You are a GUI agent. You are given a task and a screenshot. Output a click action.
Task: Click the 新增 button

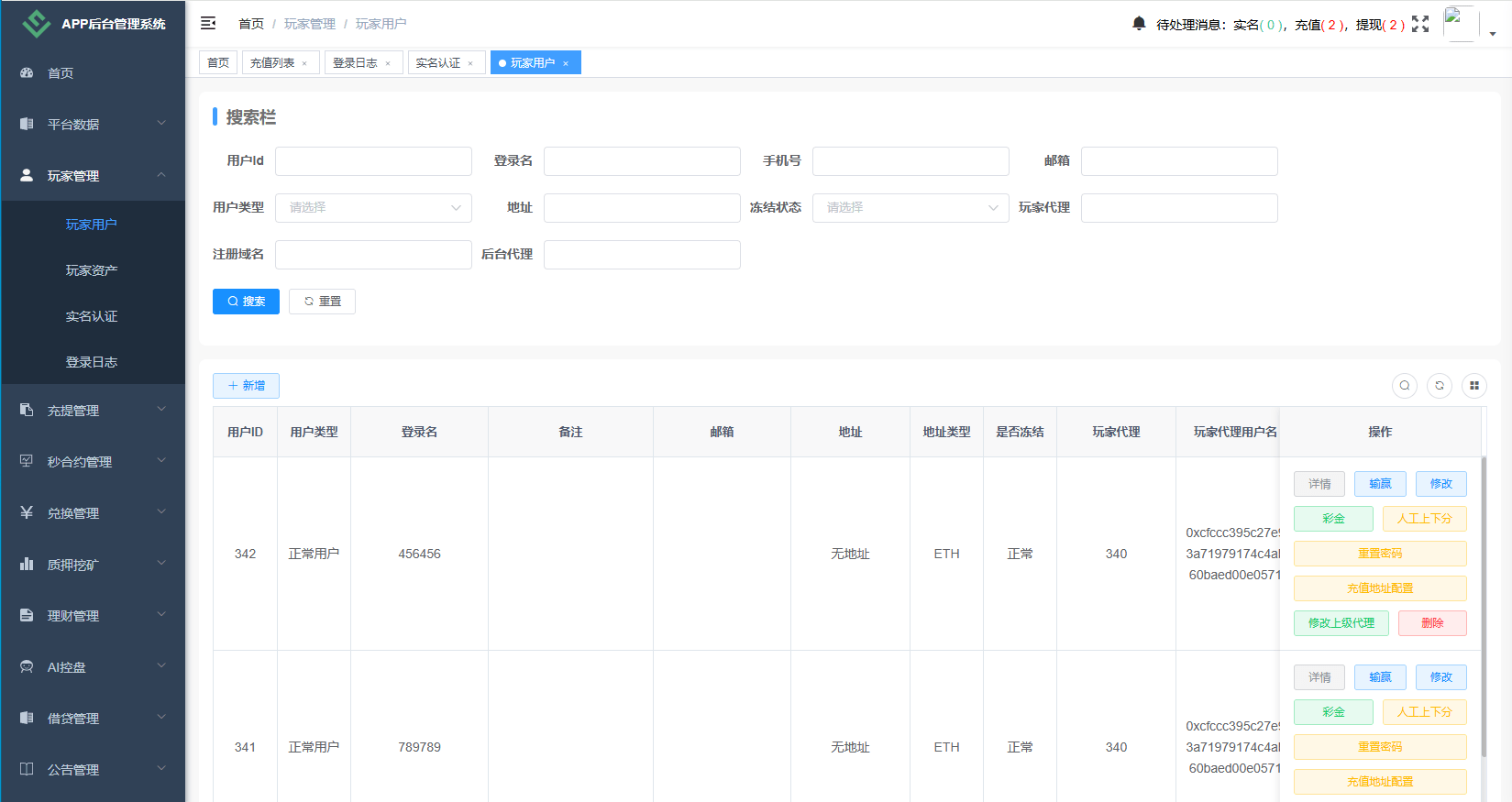(x=246, y=386)
